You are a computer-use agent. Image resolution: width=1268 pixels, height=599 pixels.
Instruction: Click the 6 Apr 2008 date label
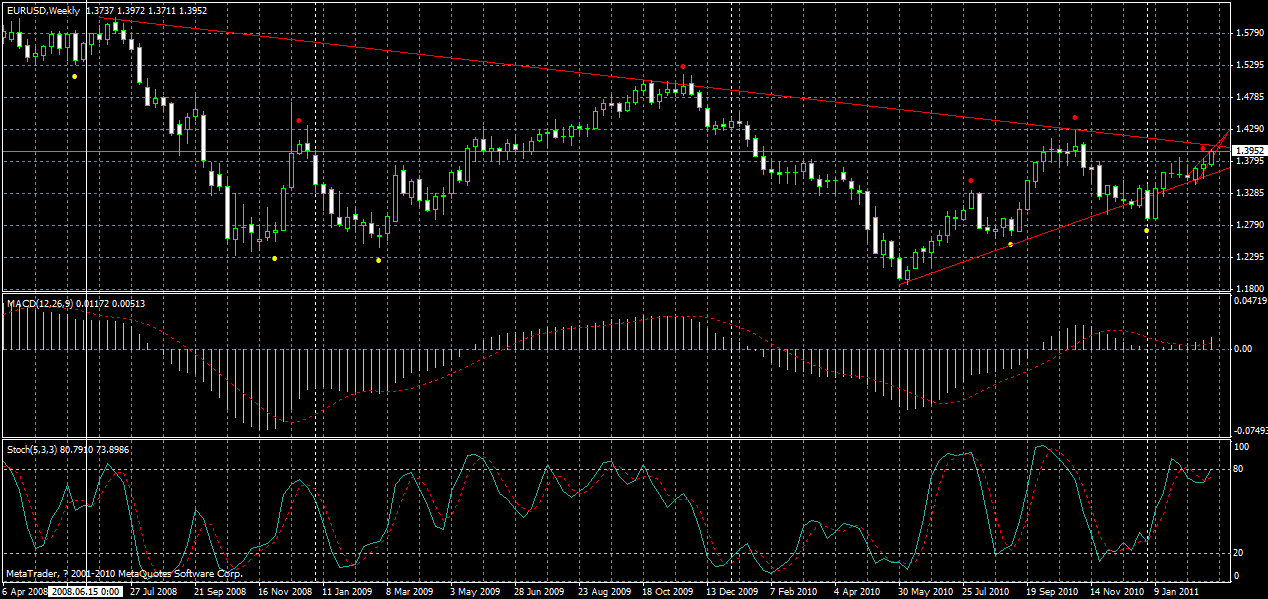[24, 590]
